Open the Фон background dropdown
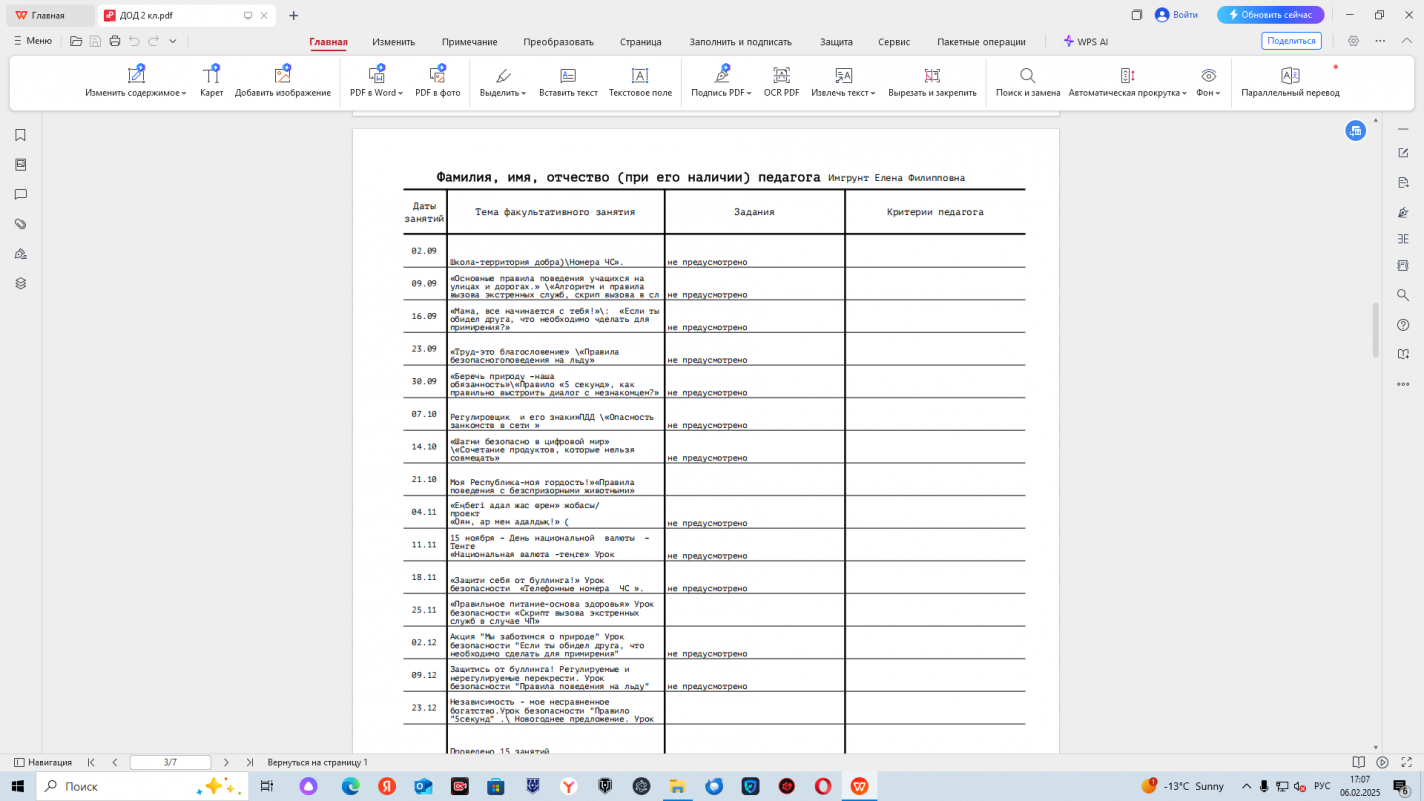 point(1218,93)
